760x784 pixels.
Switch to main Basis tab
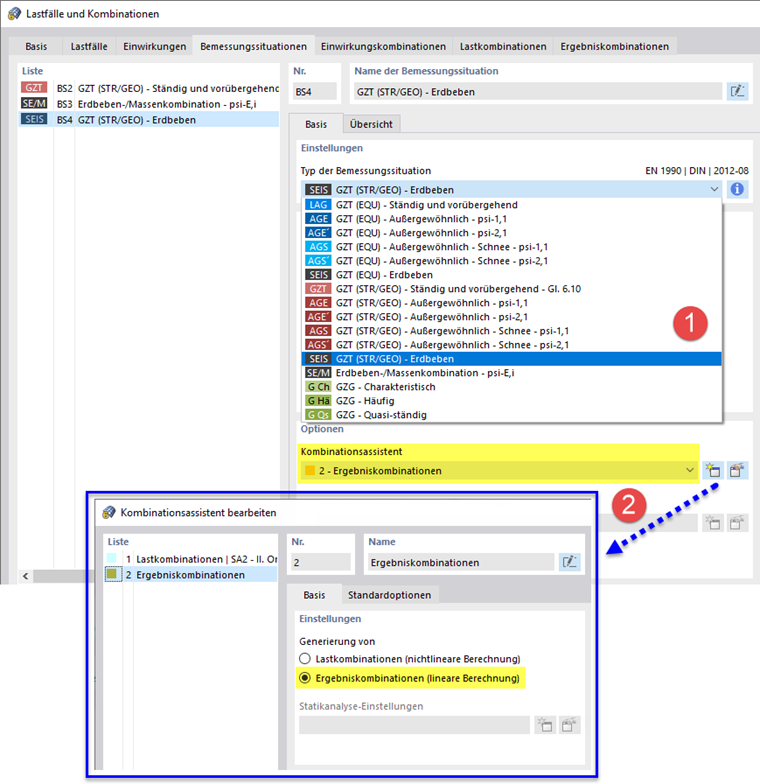coord(36,46)
